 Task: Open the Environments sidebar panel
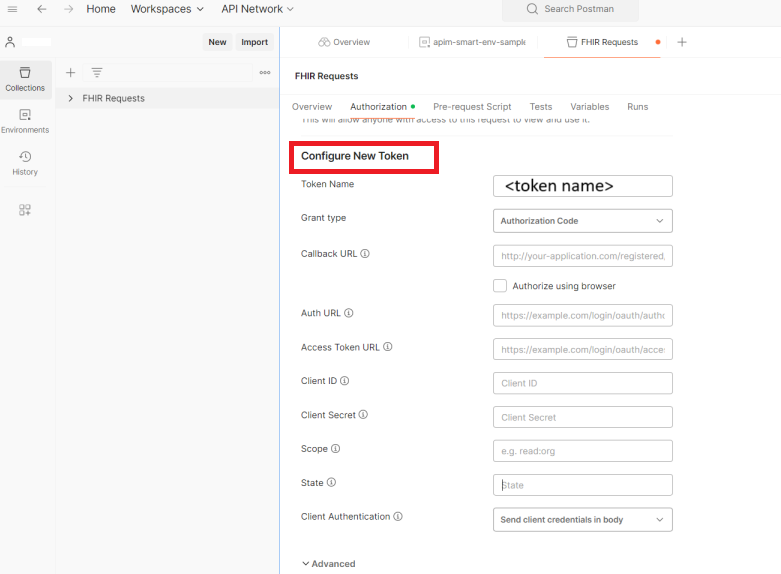pos(25,121)
